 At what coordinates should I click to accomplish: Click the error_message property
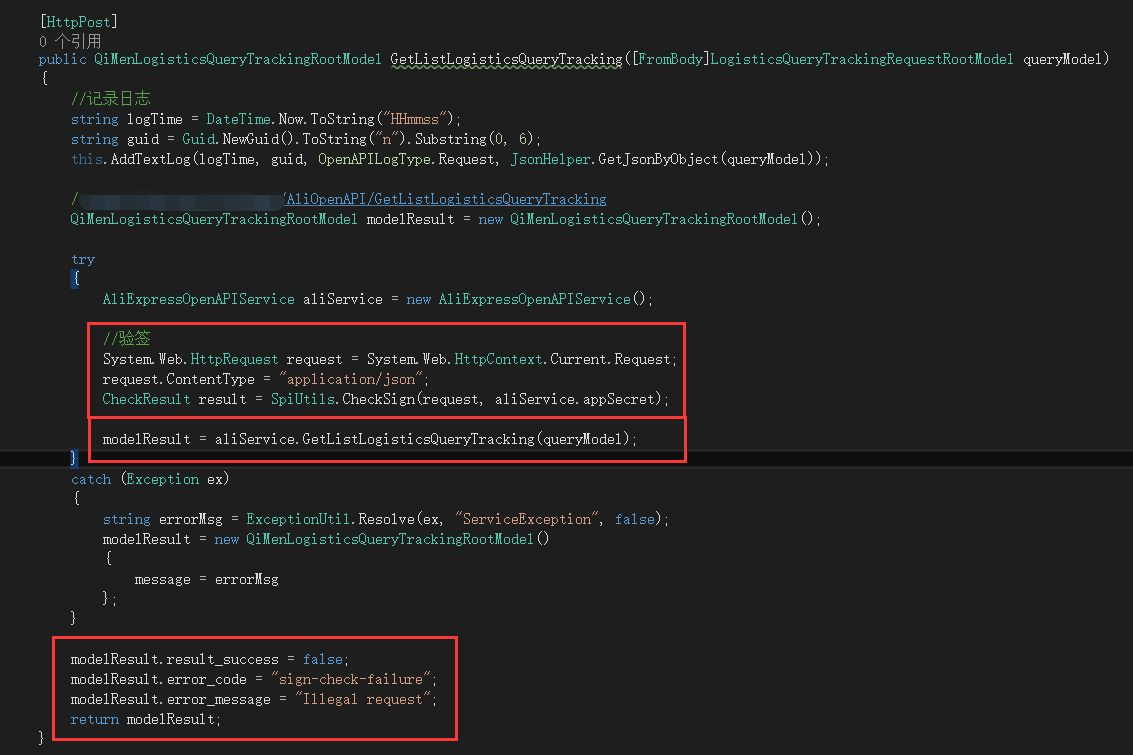click(x=219, y=699)
